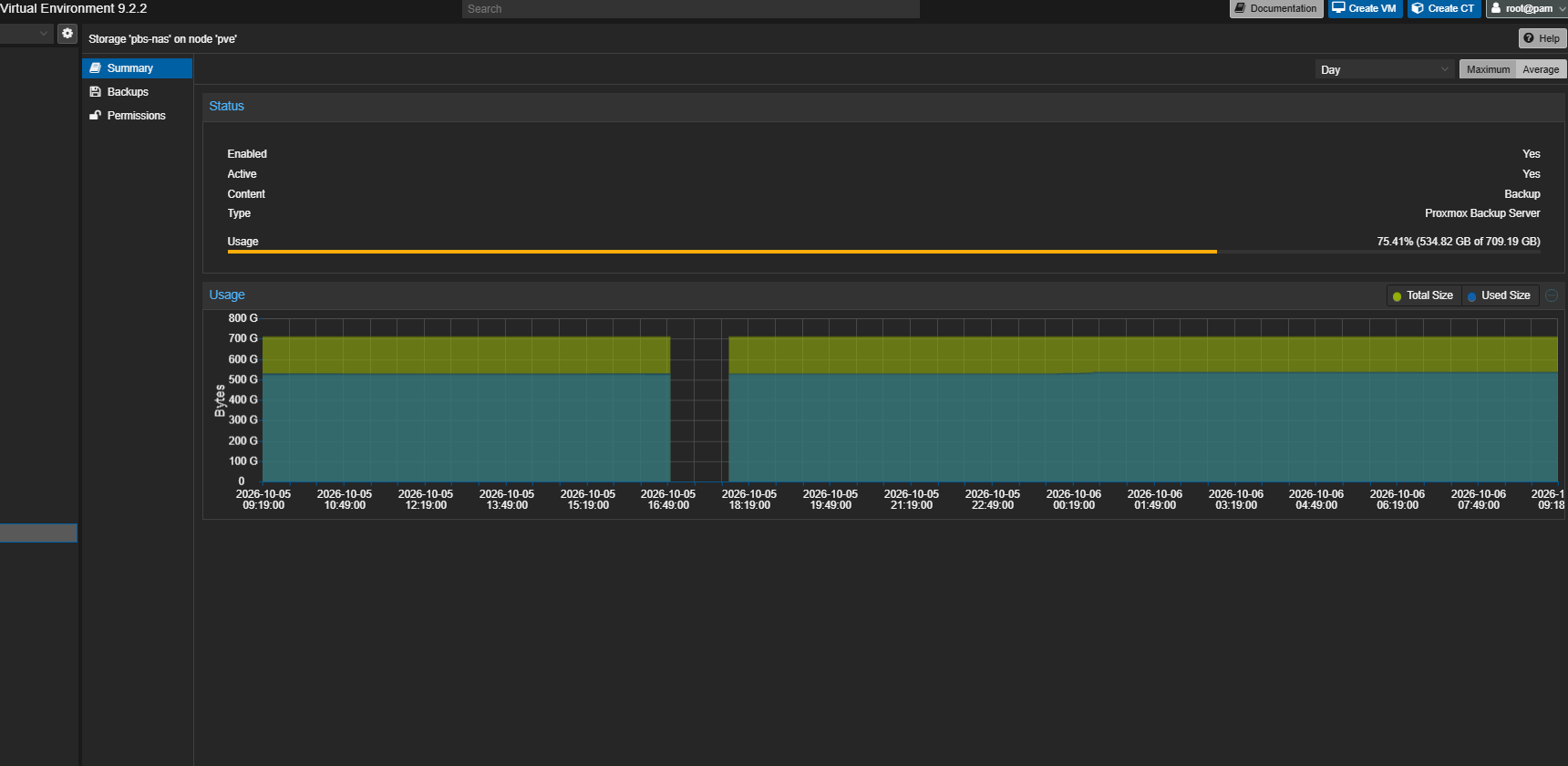Click the chart zoom reset icon

pyautogui.click(x=1552, y=295)
